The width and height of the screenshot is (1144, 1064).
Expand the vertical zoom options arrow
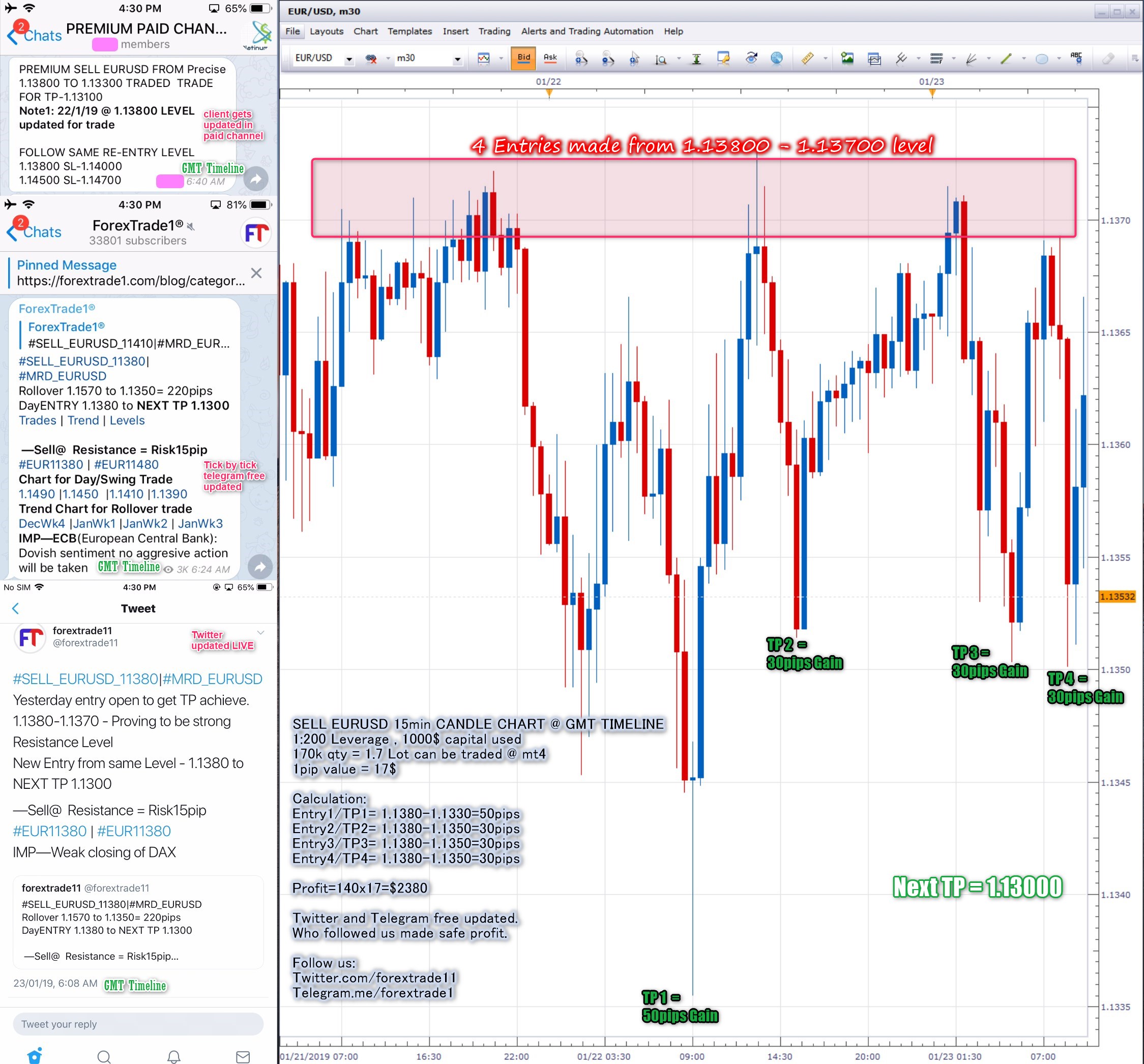(679, 58)
